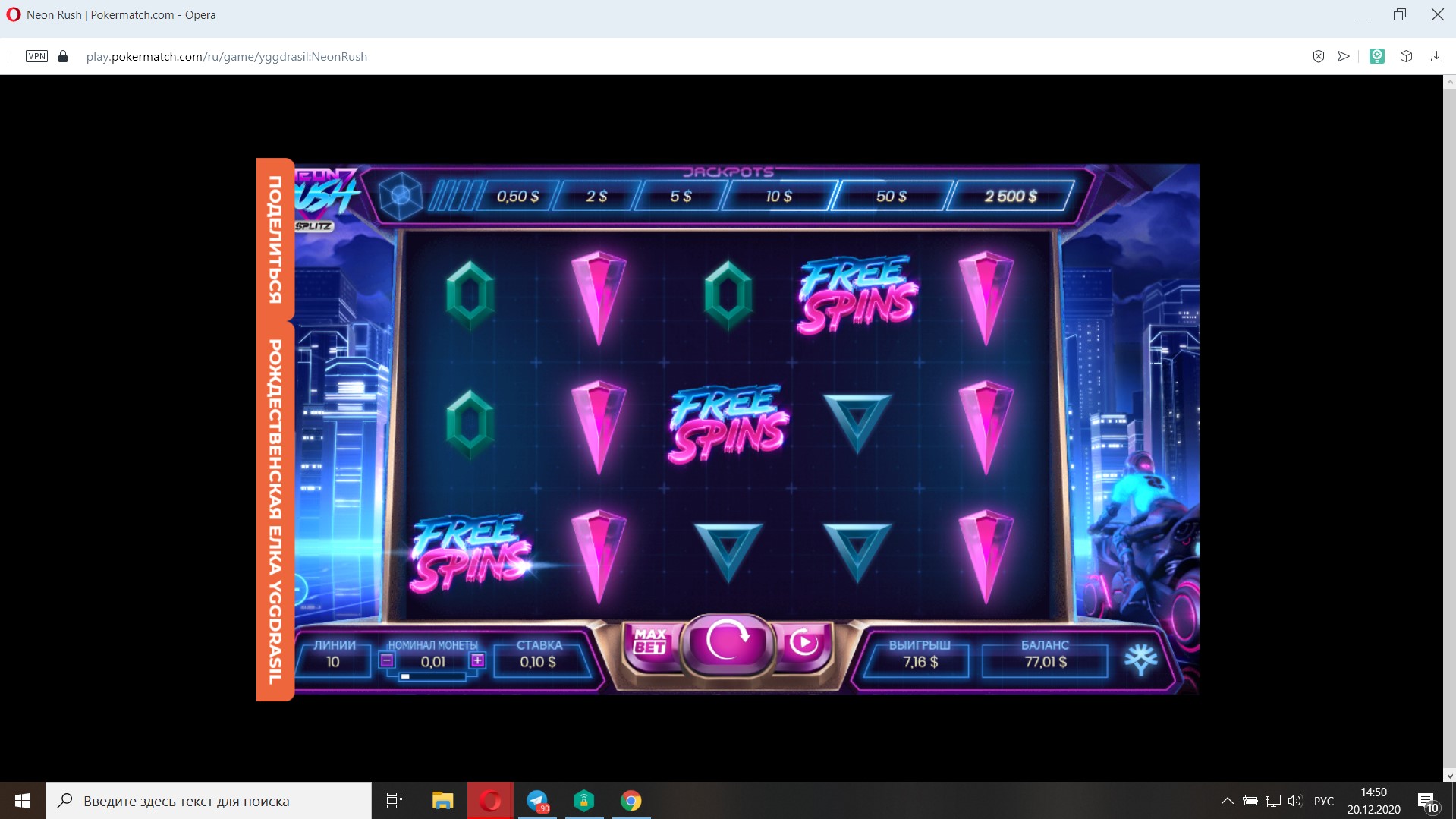Viewport: 1456px width, 819px height.
Task: Open the green extension icon in toolbar
Action: (x=1377, y=56)
